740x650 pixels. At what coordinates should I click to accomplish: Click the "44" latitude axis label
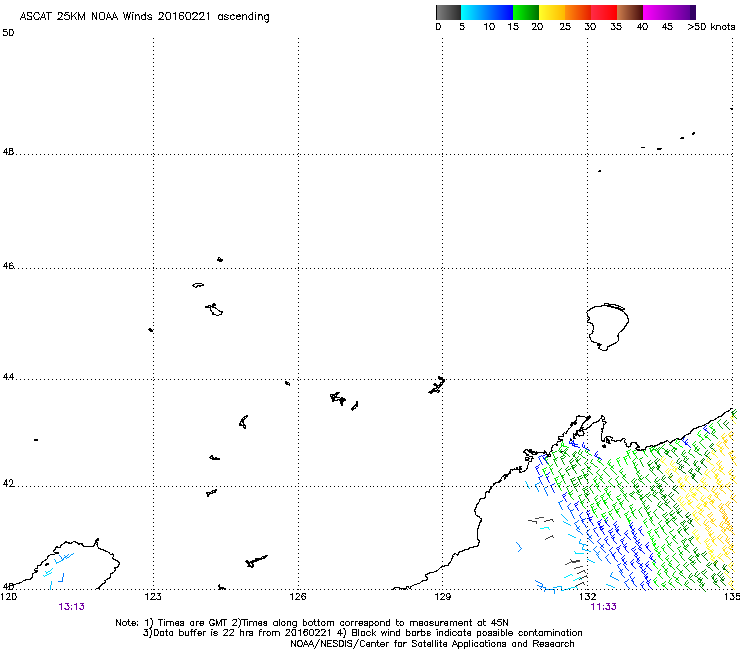8,377
